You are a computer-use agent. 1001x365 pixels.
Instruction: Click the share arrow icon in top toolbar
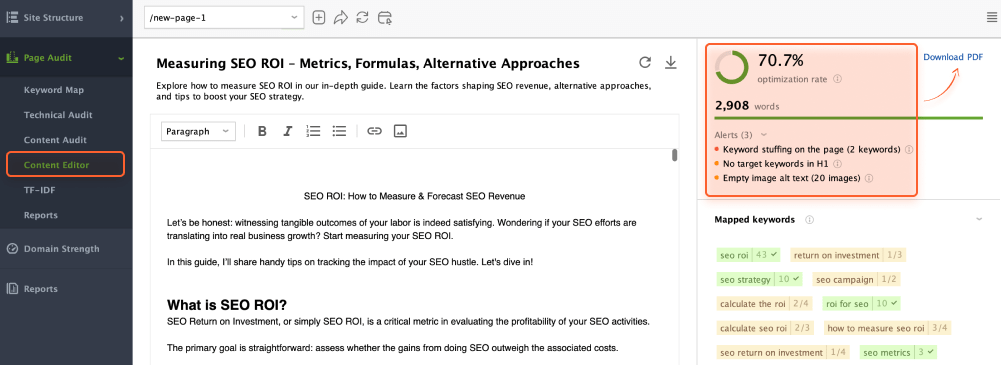tap(340, 18)
